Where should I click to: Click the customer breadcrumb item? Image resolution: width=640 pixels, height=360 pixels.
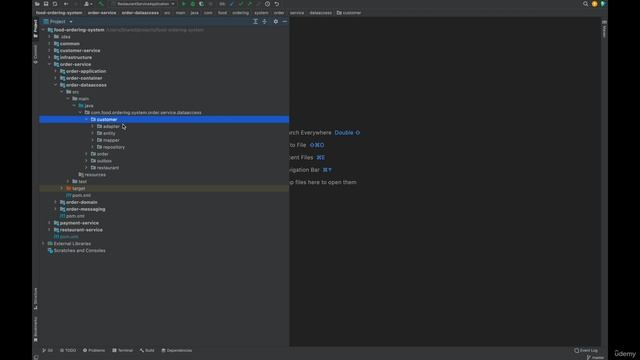pyautogui.click(x=349, y=13)
